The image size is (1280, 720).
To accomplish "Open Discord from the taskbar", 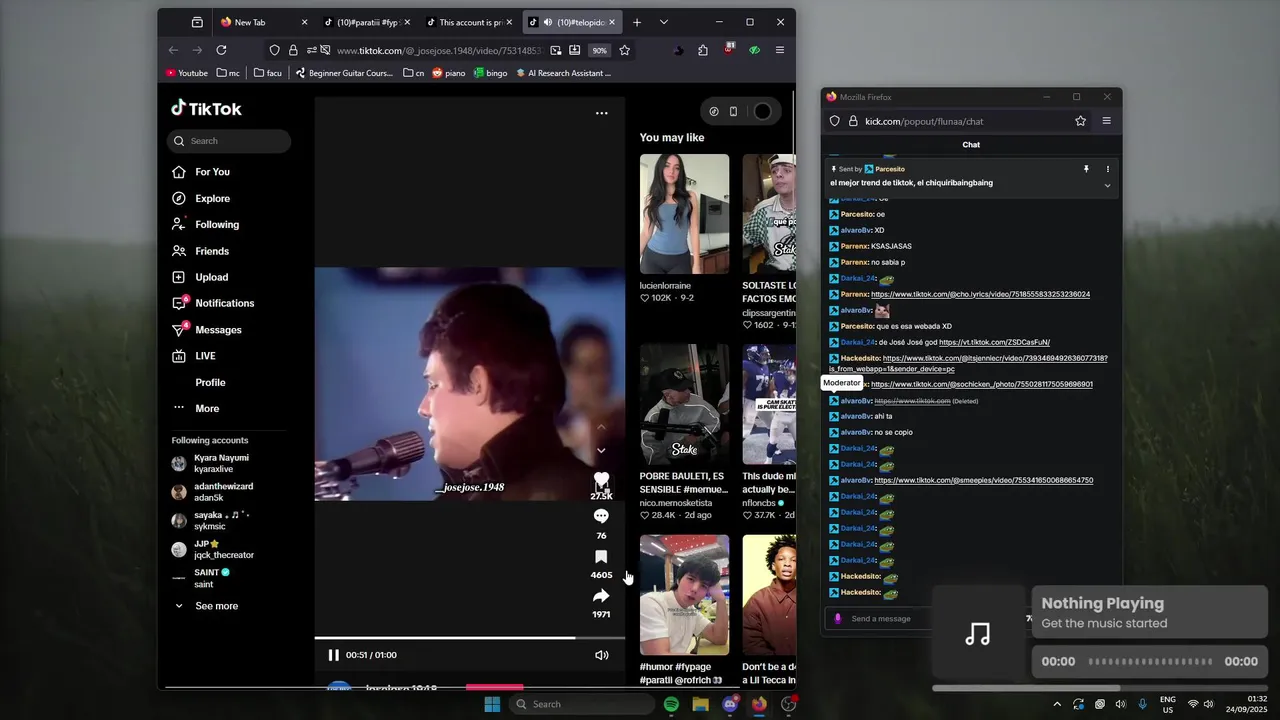I will tap(730, 704).
